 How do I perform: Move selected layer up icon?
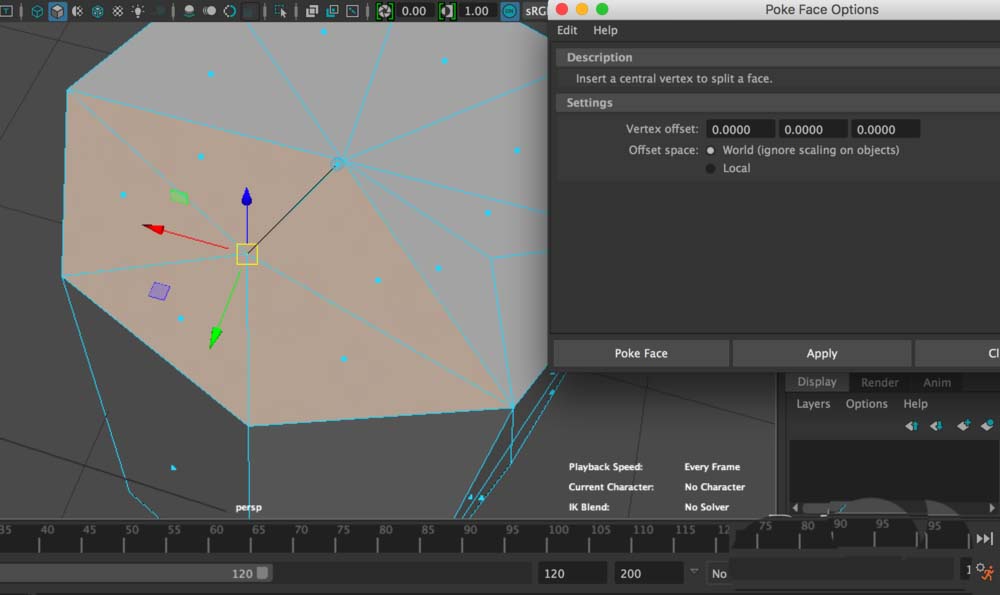pyautogui.click(x=911, y=425)
